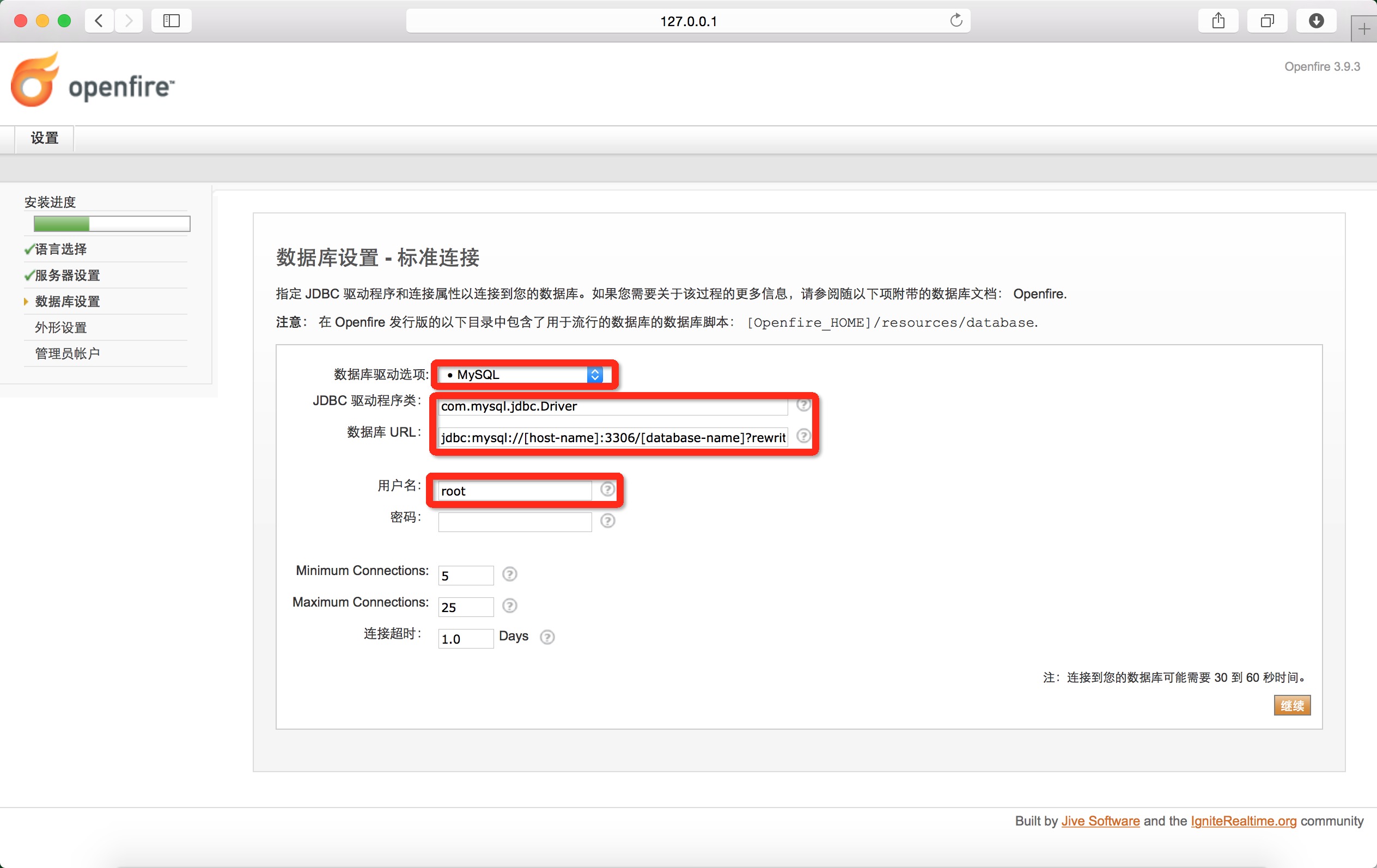Click the JDBC driver class field
The width and height of the screenshot is (1377, 868).
coord(612,406)
